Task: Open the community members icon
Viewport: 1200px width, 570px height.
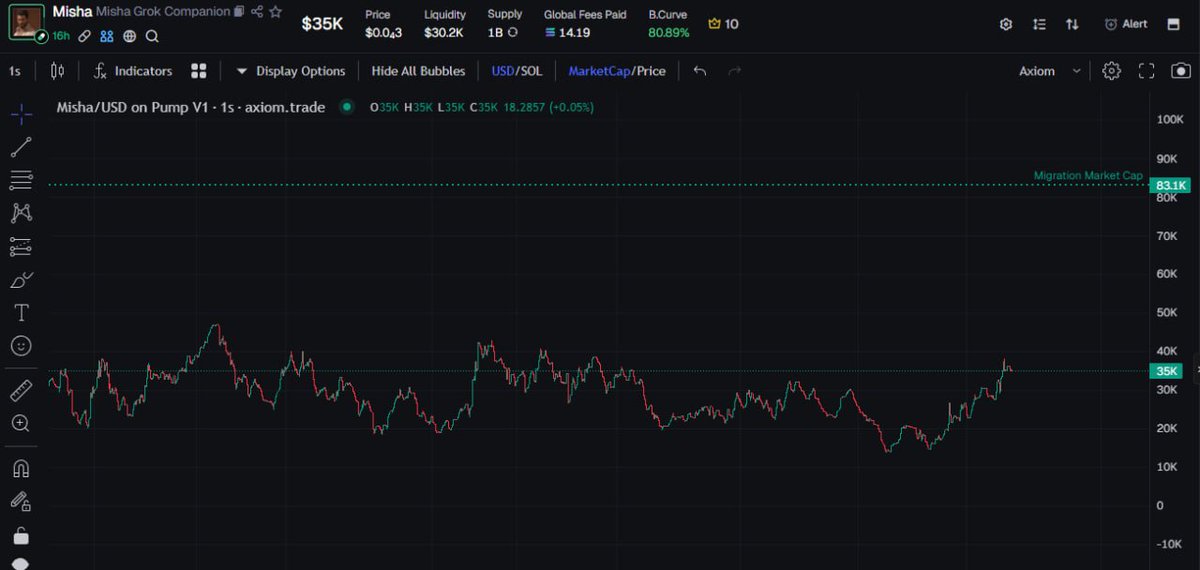Action: point(107,36)
